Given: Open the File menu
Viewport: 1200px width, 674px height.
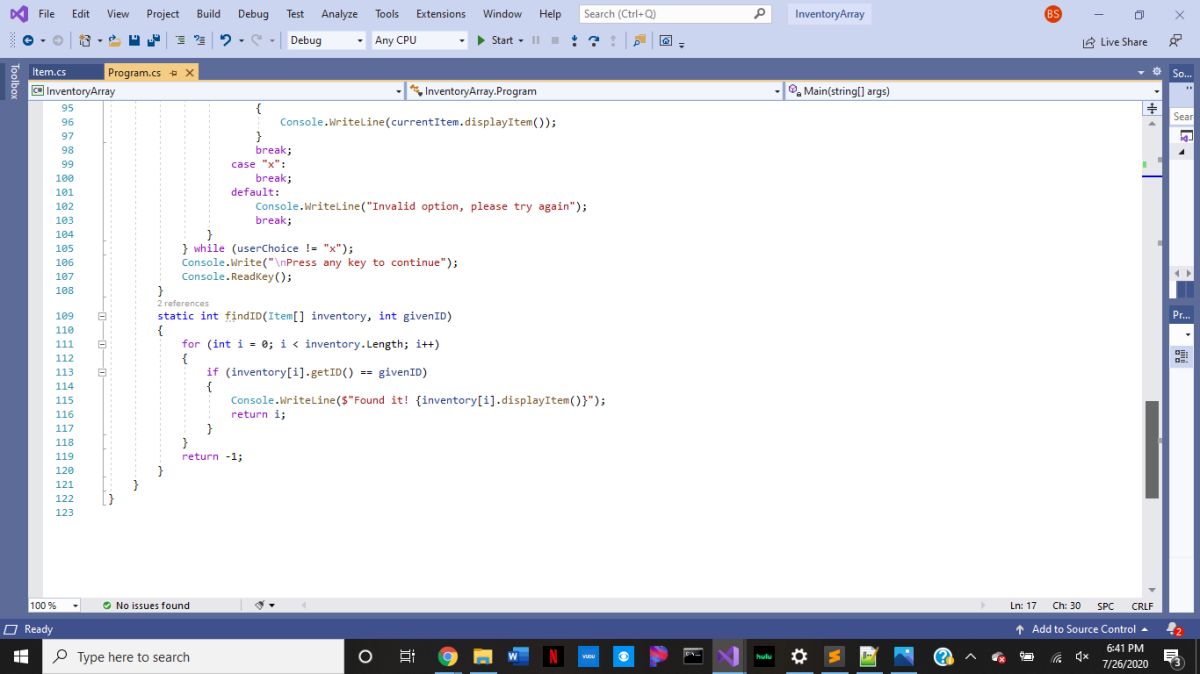Looking at the screenshot, I should [46, 14].
